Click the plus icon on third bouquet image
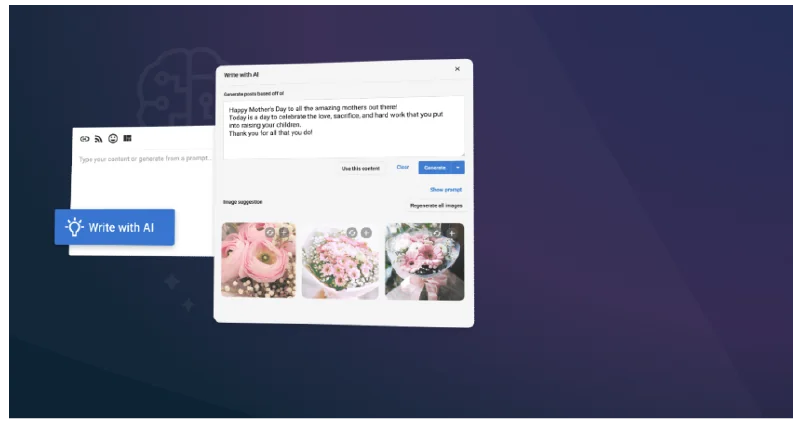 451,232
